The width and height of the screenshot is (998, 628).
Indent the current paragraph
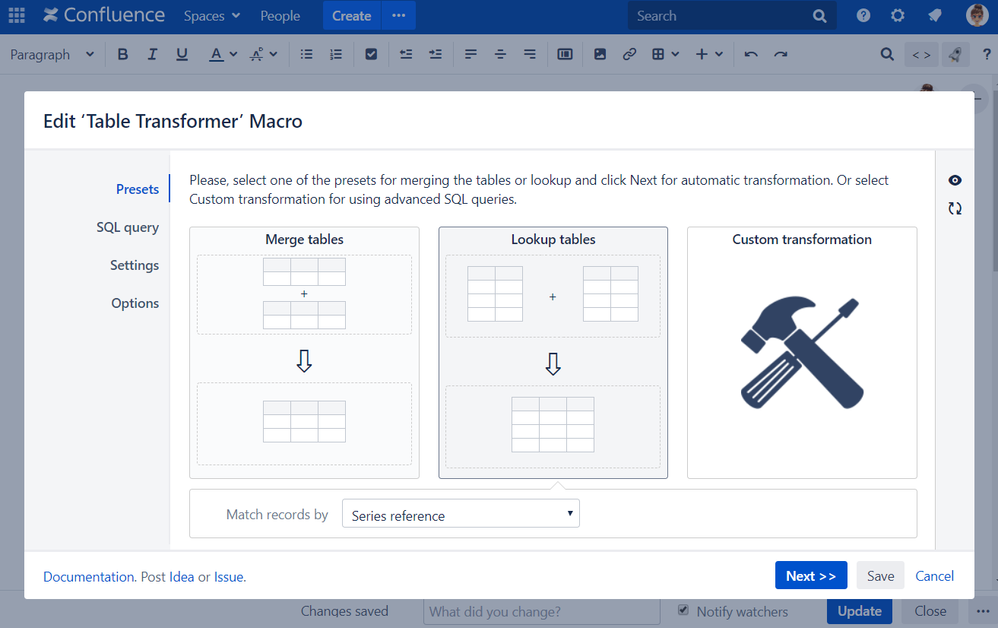[435, 54]
